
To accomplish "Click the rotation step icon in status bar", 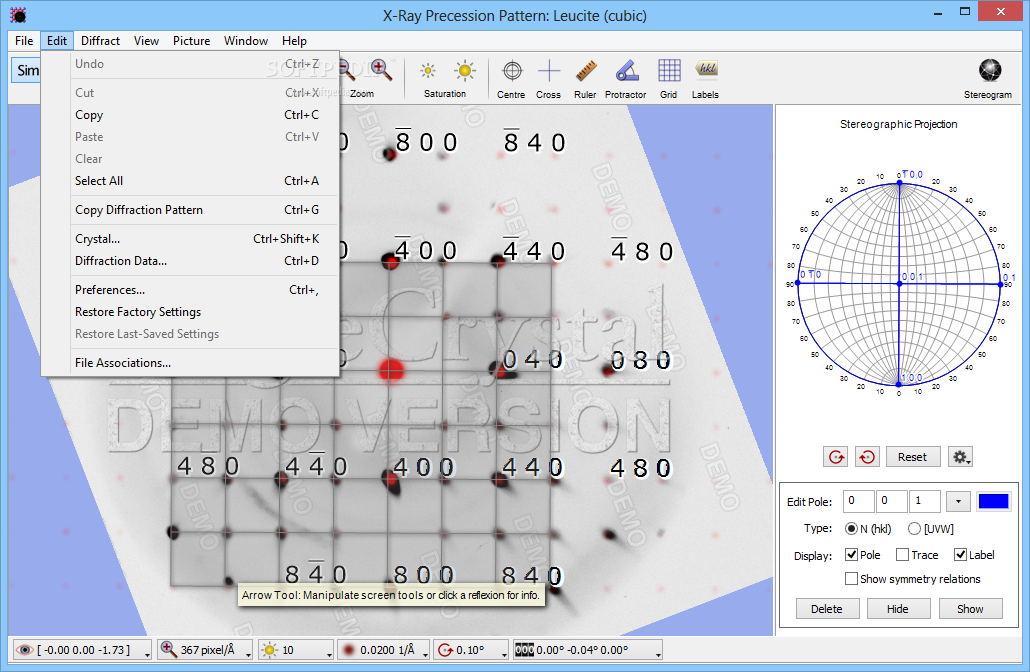I will (445, 650).
